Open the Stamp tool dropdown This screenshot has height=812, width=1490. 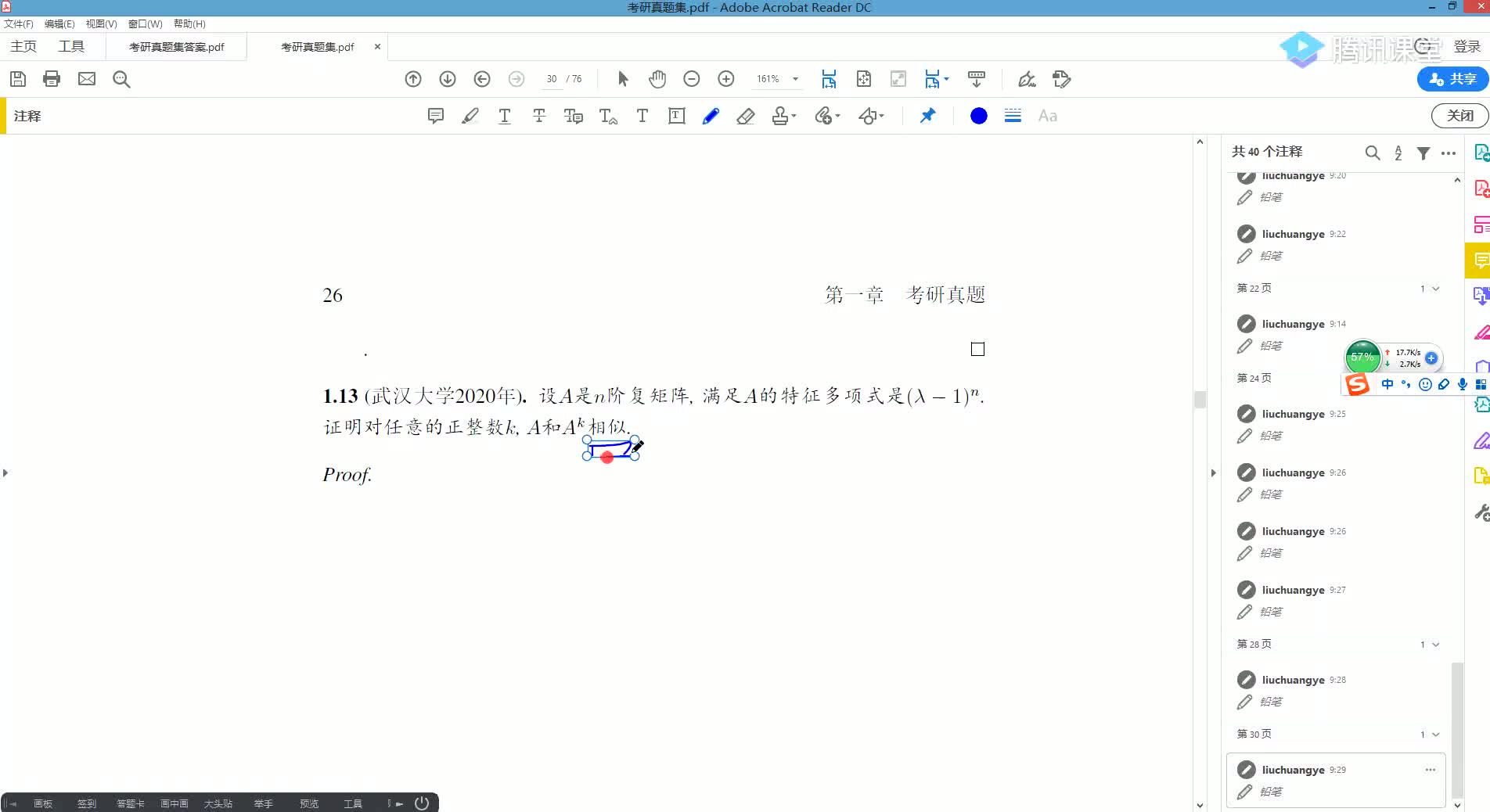pyautogui.click(x=783, y=116)
